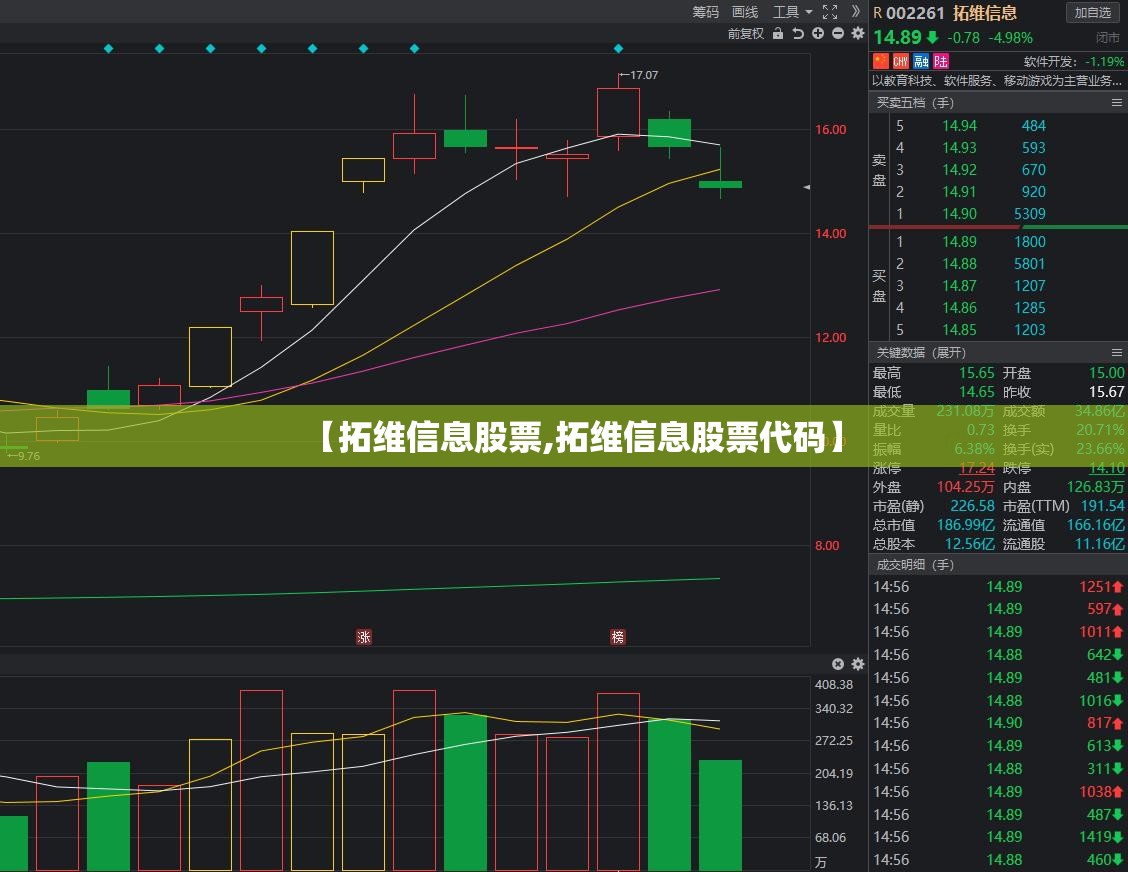Select sell level 3 price 14.92
1128x872 pixels.
tap(960, 170)
